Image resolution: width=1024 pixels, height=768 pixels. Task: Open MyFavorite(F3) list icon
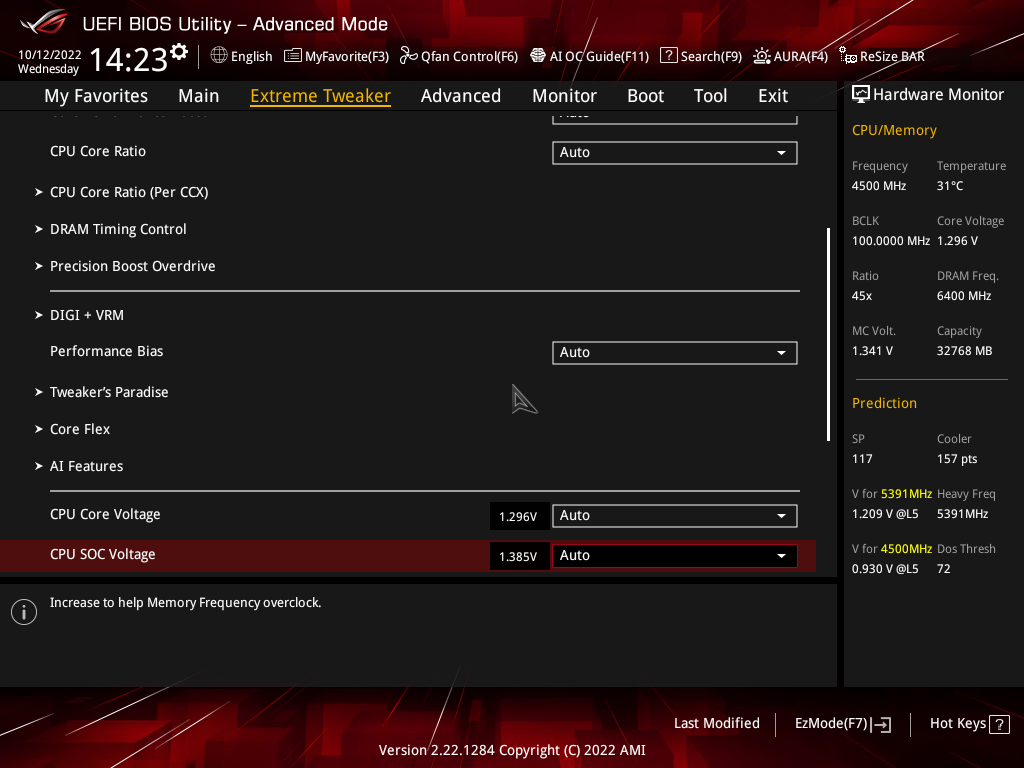(293, 56)
